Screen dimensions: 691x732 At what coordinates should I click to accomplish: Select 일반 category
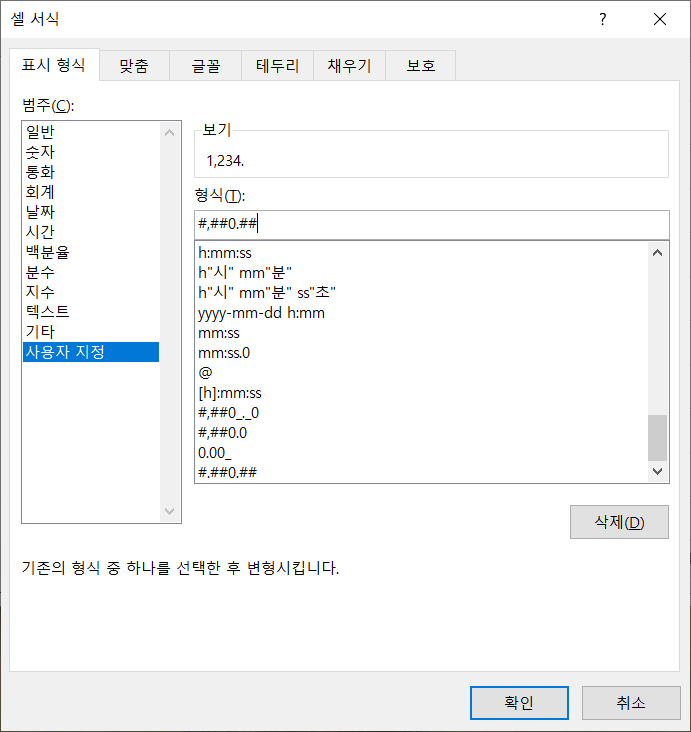coord(91,132)
